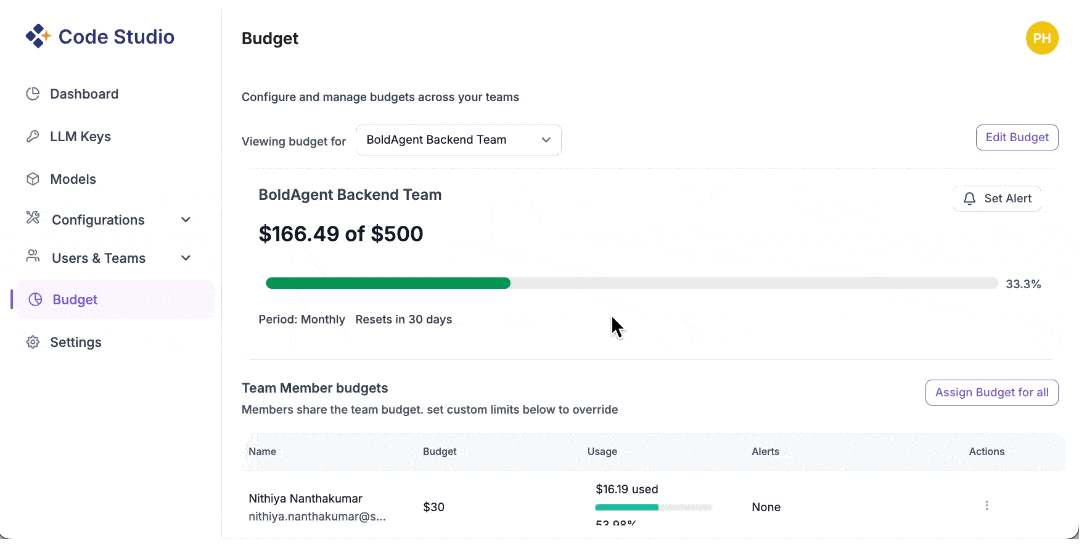
Task: Click the Budget sidebar icon
Action: [x=35, y=299]
